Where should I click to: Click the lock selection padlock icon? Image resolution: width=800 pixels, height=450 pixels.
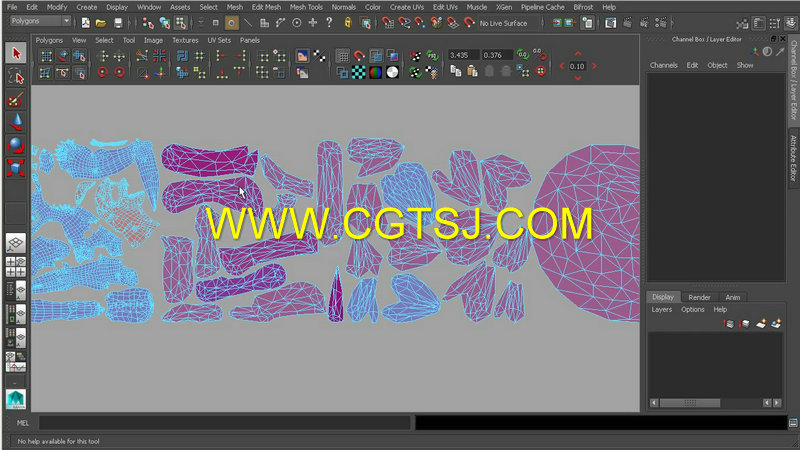coord(348,22)
